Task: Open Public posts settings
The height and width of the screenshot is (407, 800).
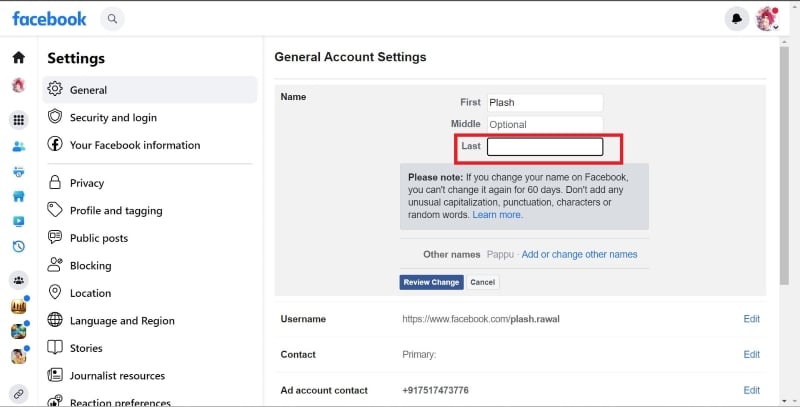Action: click(150, 238)
